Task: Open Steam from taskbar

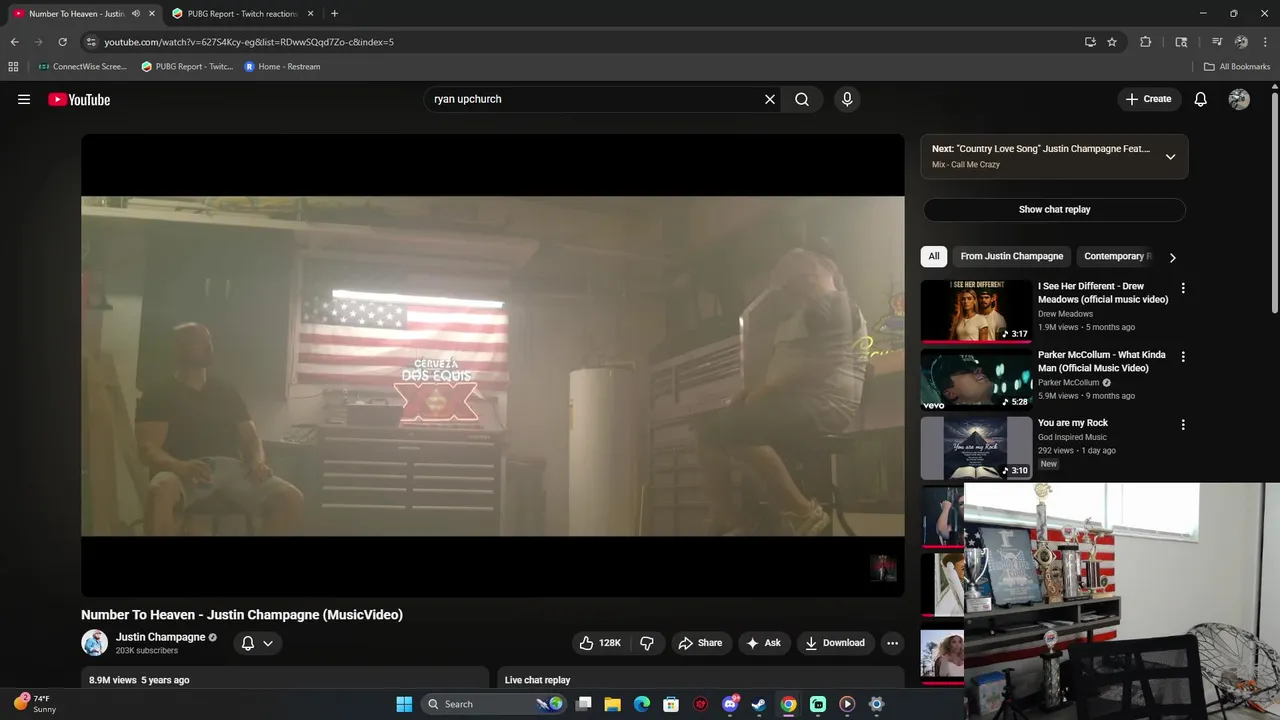Action: (759, 704)
